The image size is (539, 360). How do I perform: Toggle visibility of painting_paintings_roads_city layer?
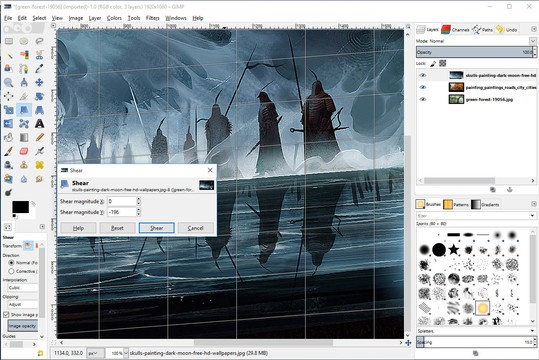423,87
